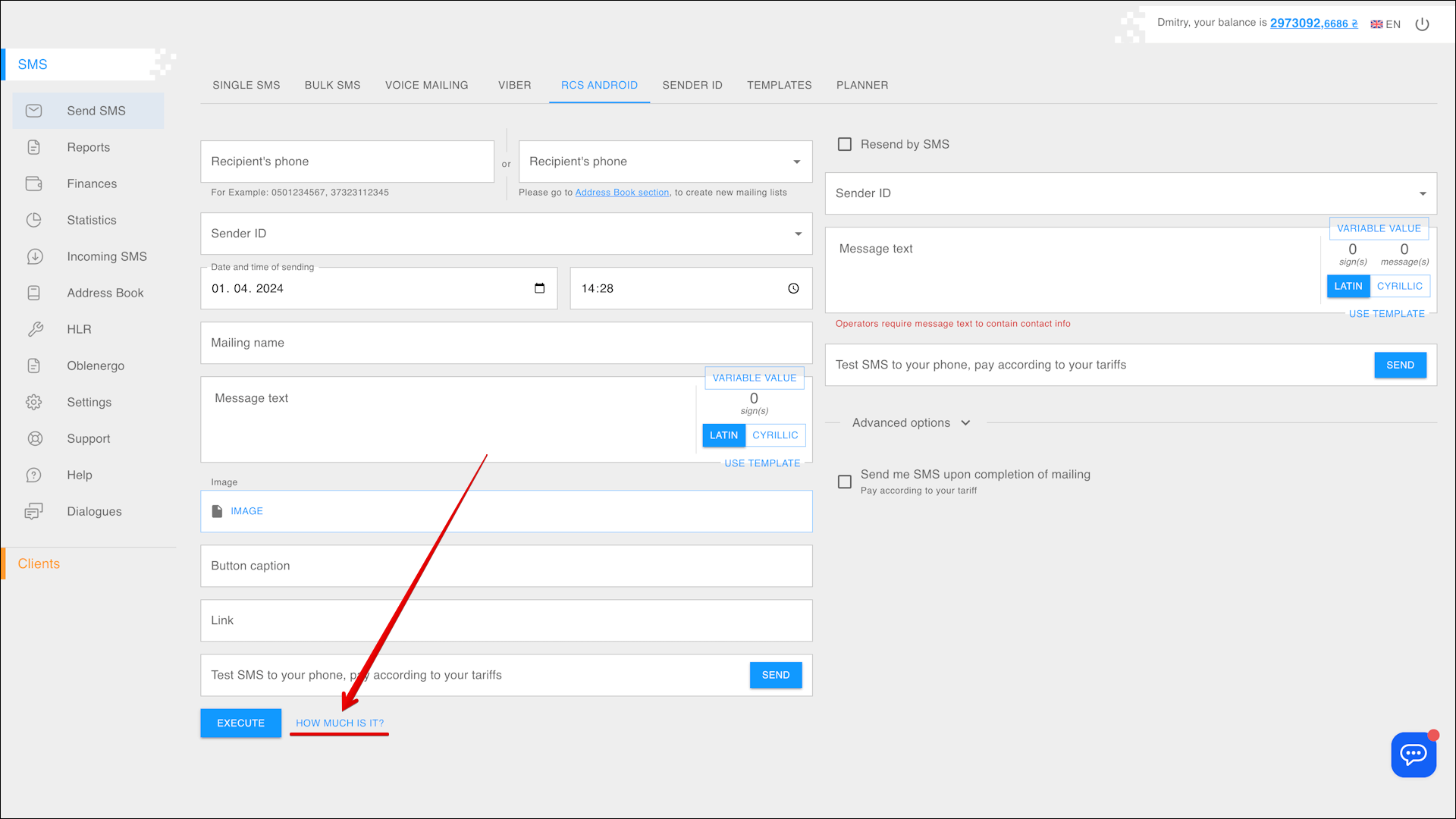The width and height of the screenshot is (1456, 819).
Task: Check Send me SMS upon completion
Action: click(844, 482)
